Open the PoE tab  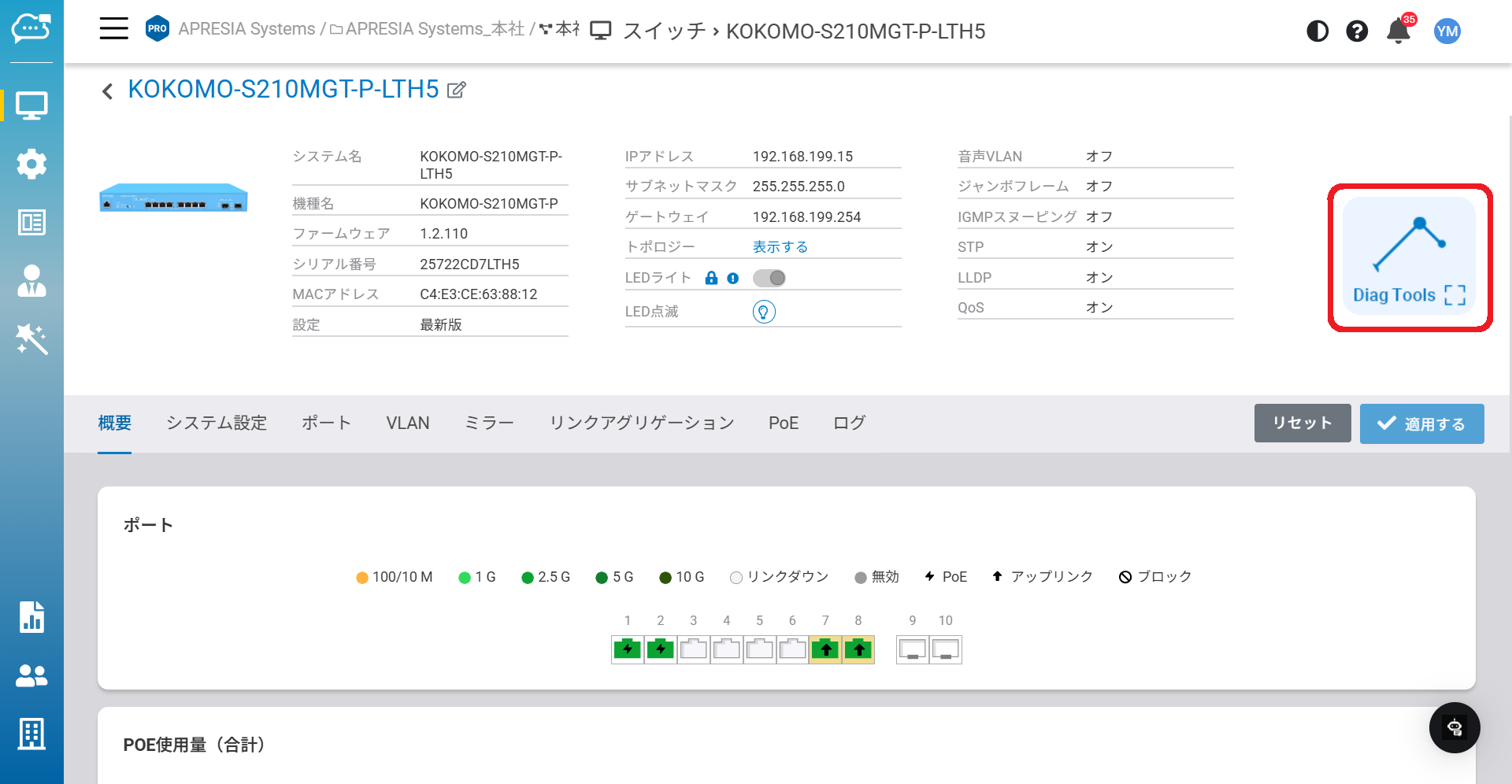(783, 423)
